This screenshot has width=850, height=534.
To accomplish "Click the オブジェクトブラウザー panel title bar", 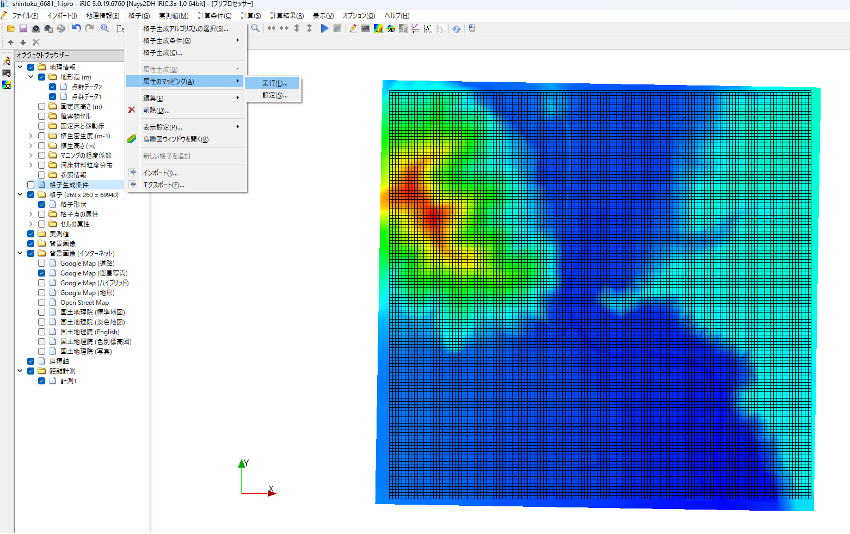I will 69,55.
